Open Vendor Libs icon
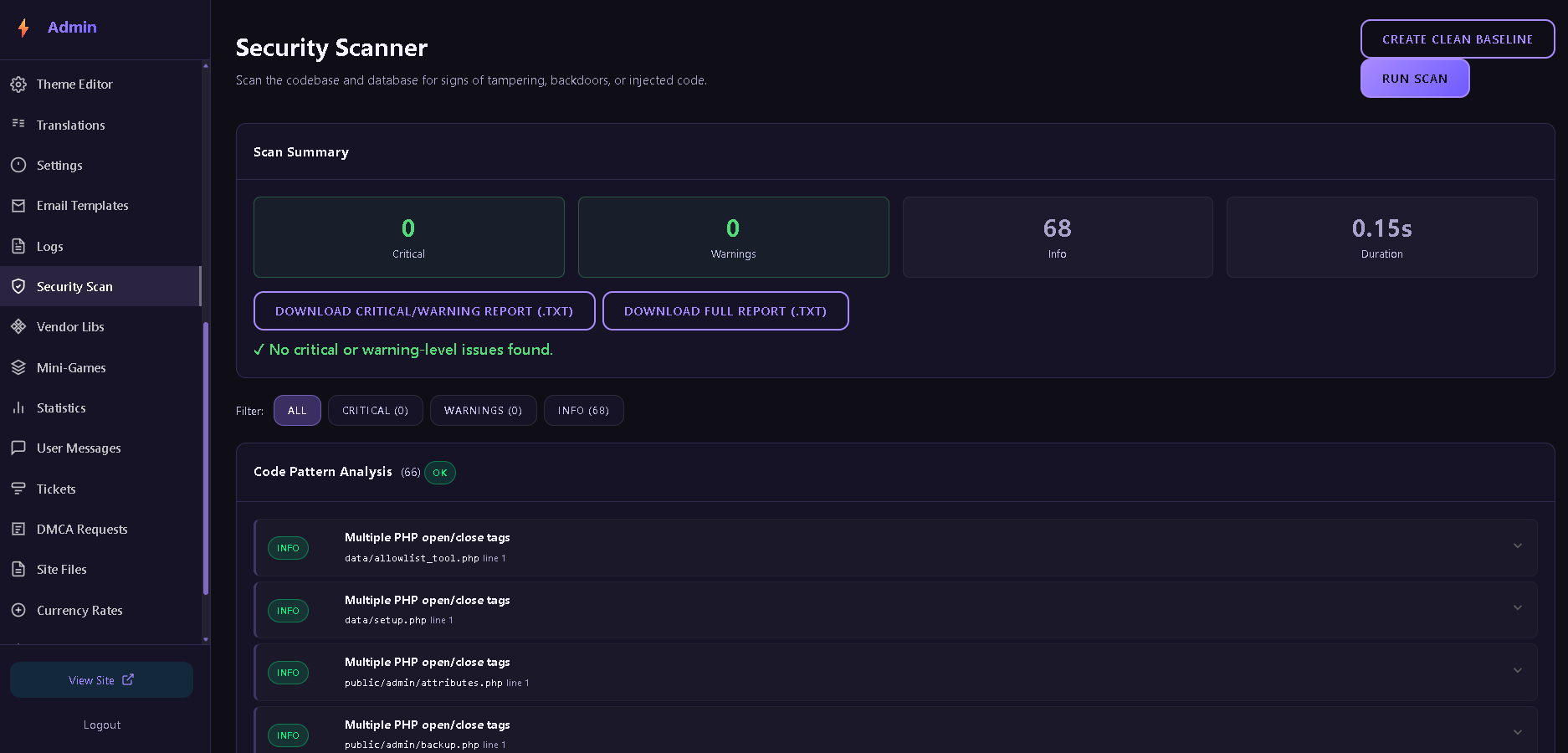The width and height of the screenshot is (1568, 753). coord(18,327)
